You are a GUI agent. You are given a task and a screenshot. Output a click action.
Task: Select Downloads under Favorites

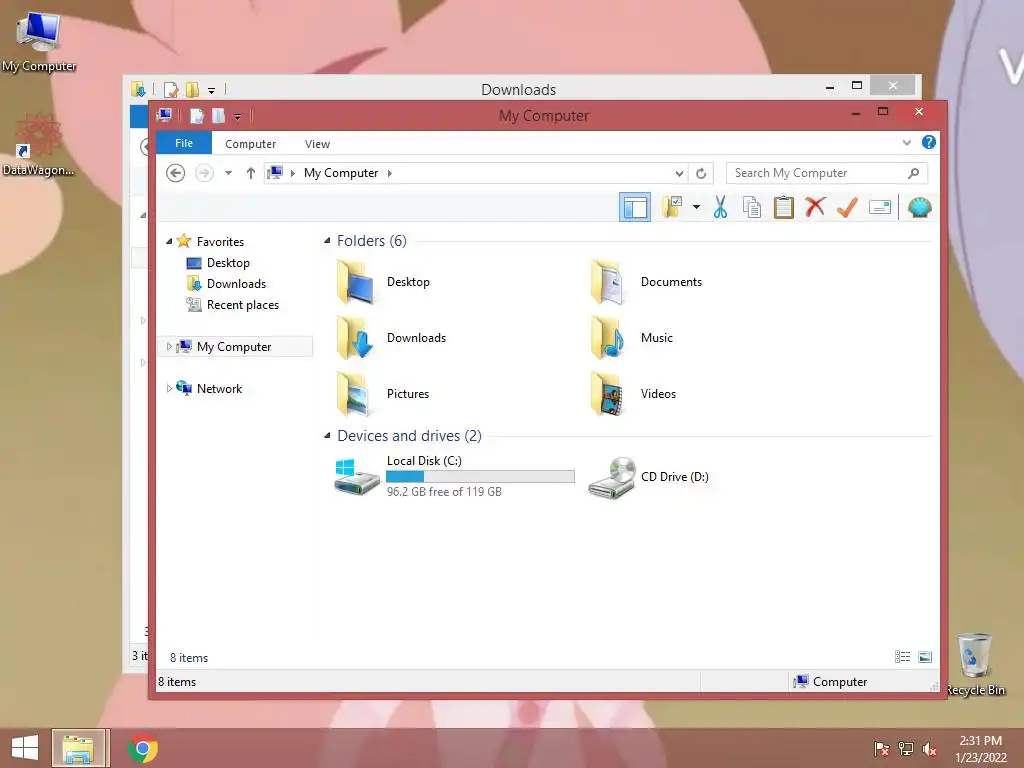pyautogui.click(x=236, y=284)
